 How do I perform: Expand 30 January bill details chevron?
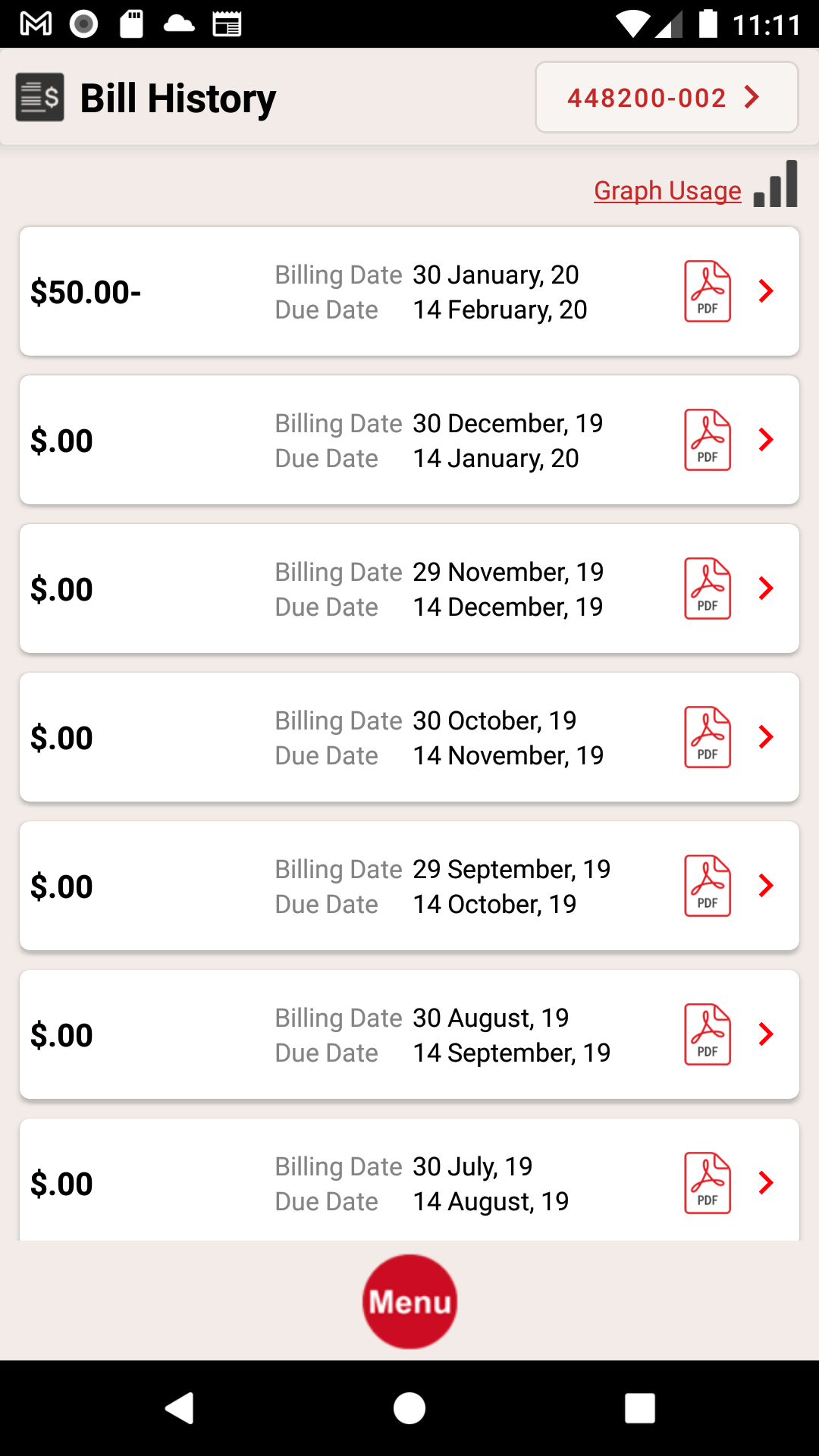(766, 291)
